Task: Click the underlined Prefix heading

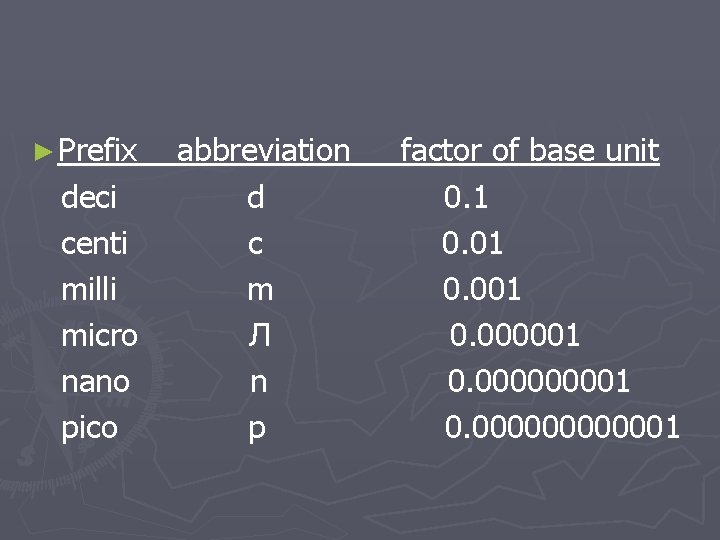Action: (98, 150)
